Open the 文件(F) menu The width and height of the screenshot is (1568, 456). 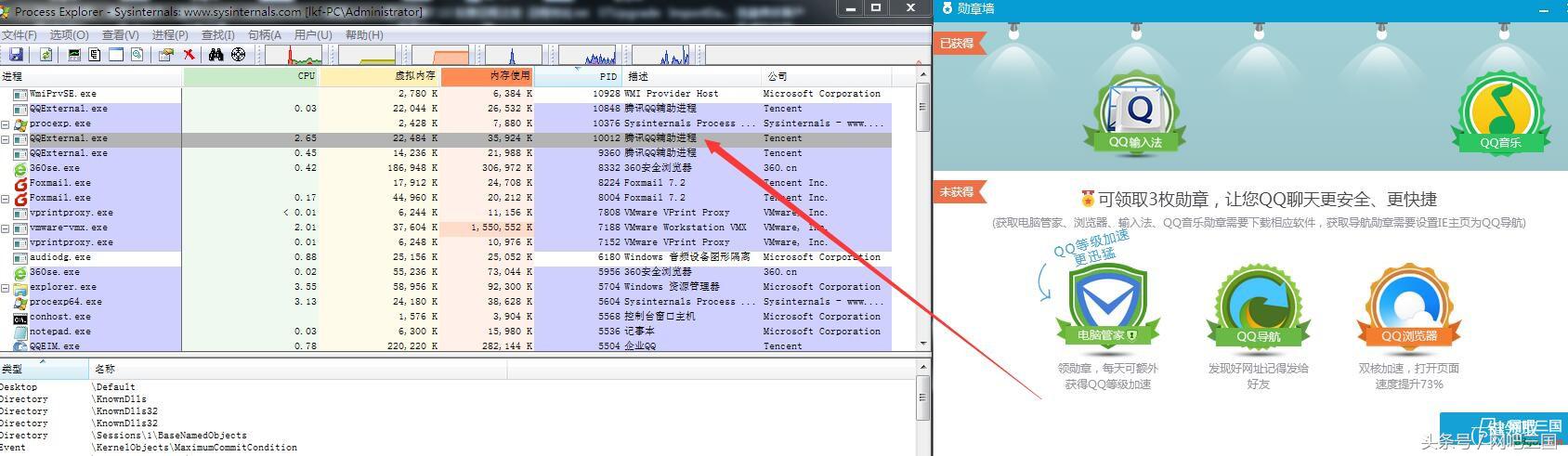[x=20, y=35]
